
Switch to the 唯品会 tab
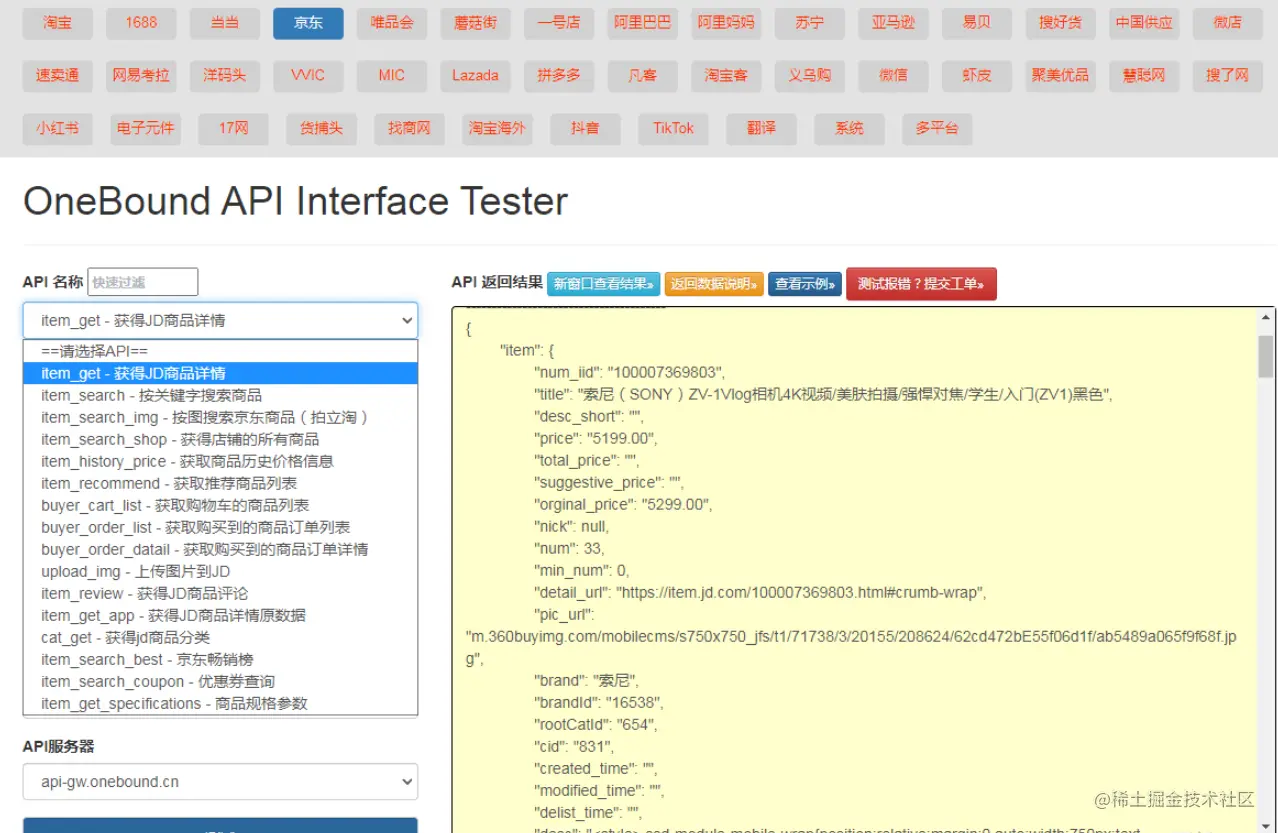pos(392,23)
